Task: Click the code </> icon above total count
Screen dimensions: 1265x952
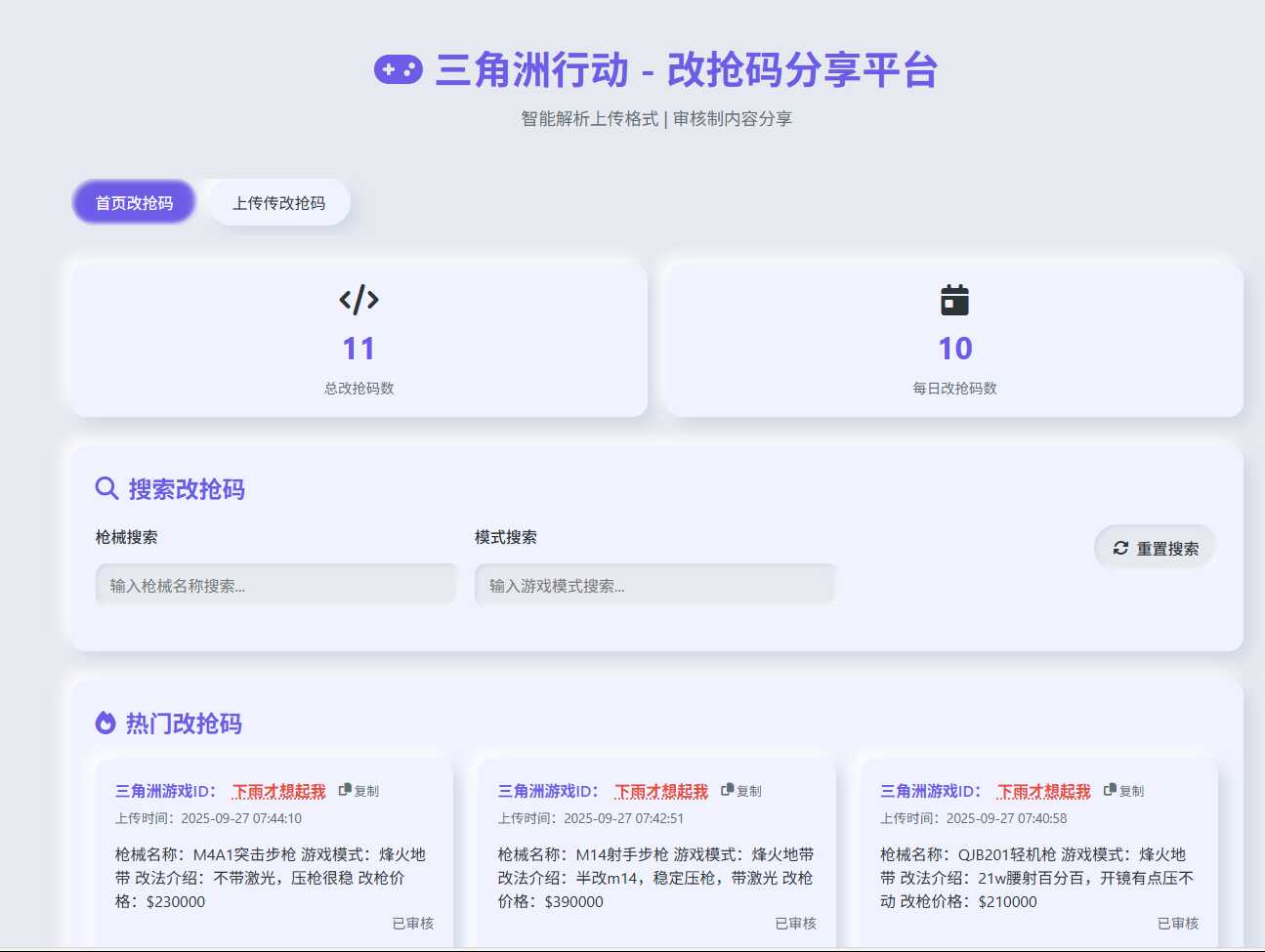Action: click(358, 300)
